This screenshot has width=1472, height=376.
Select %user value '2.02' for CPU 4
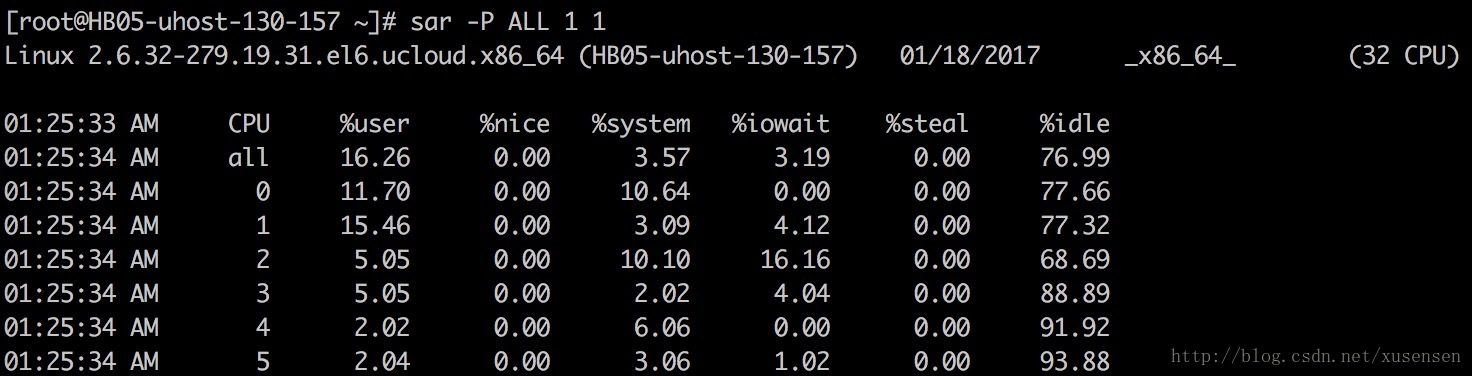[382, 328]
